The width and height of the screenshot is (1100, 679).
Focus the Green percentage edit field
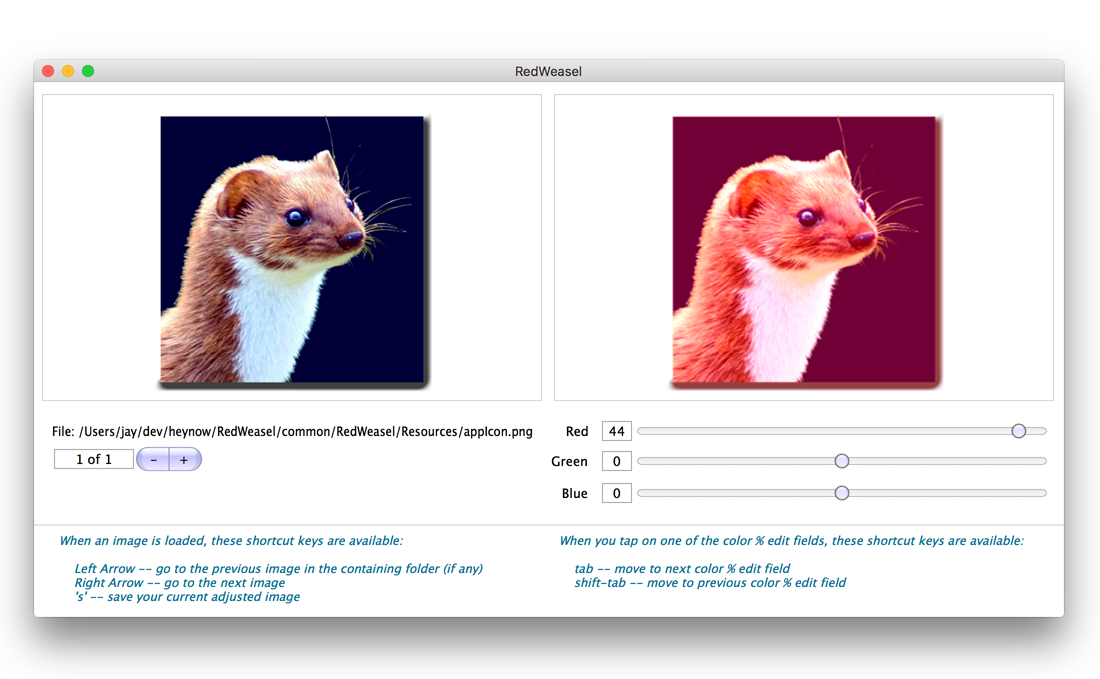[x=616, y=462]
